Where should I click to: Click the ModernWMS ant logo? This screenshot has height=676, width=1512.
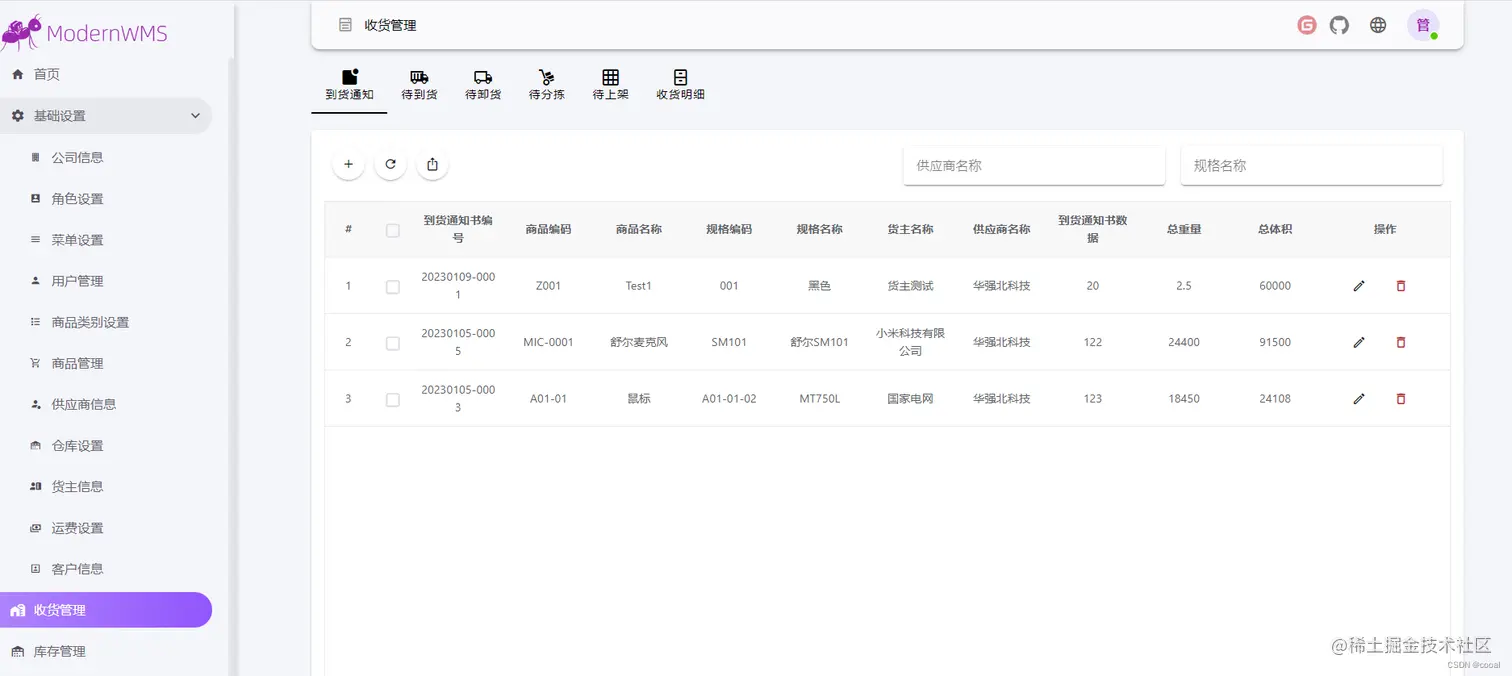(22, 32)
